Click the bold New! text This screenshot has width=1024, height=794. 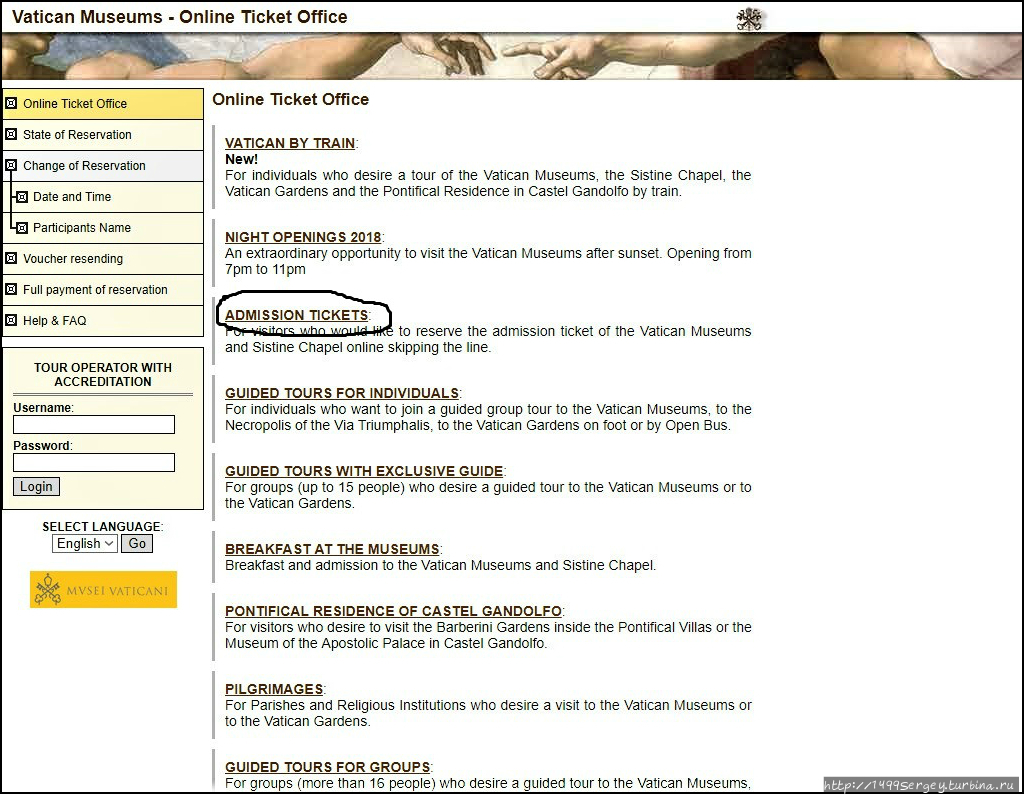point(242,159)
